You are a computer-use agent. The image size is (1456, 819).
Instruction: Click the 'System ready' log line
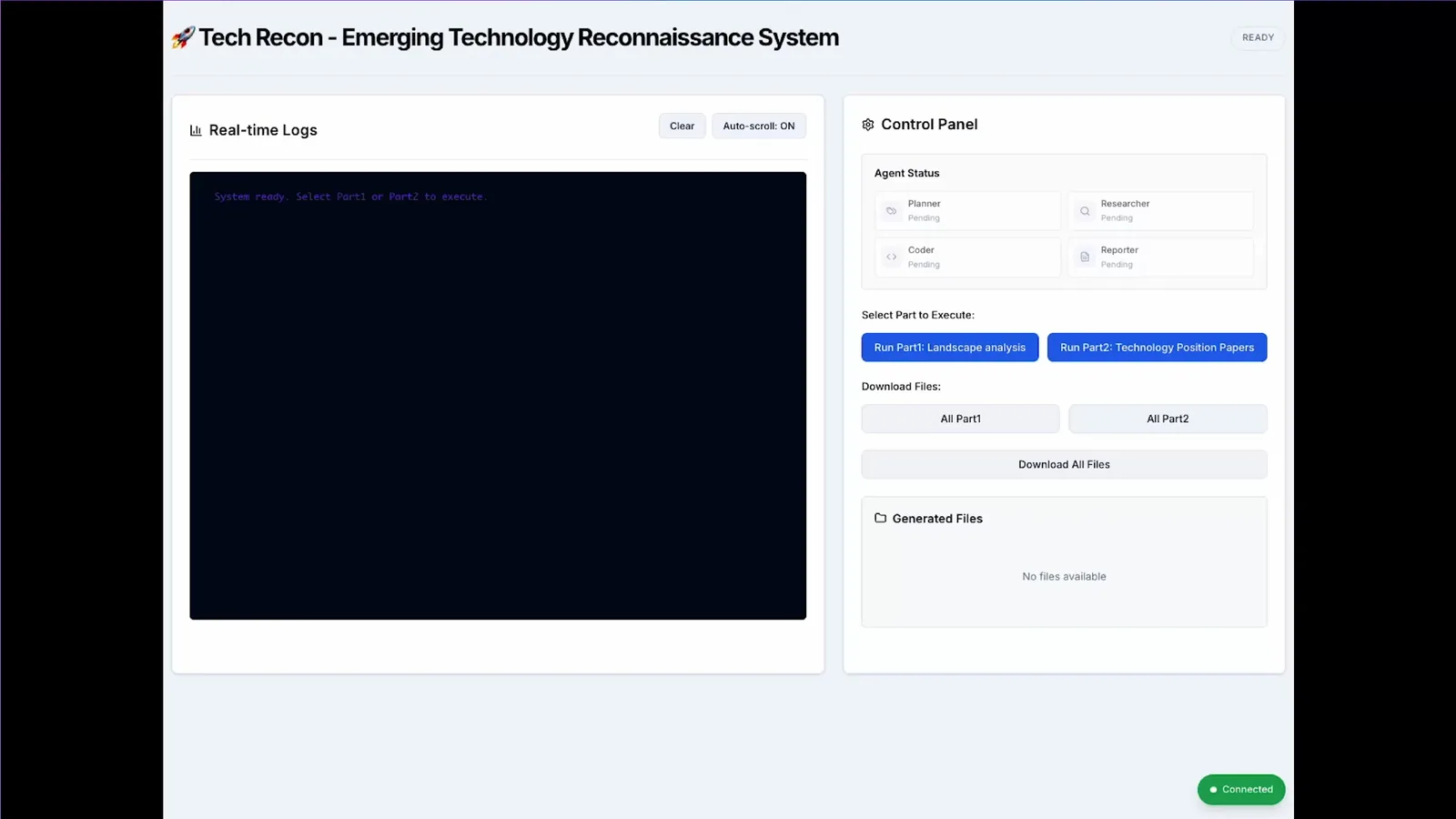point(350,197)
